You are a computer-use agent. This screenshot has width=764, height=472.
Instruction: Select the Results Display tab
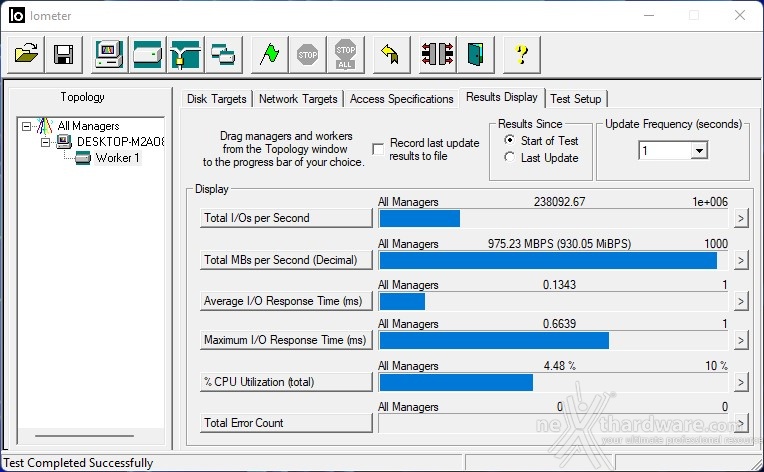click(502, 97)
